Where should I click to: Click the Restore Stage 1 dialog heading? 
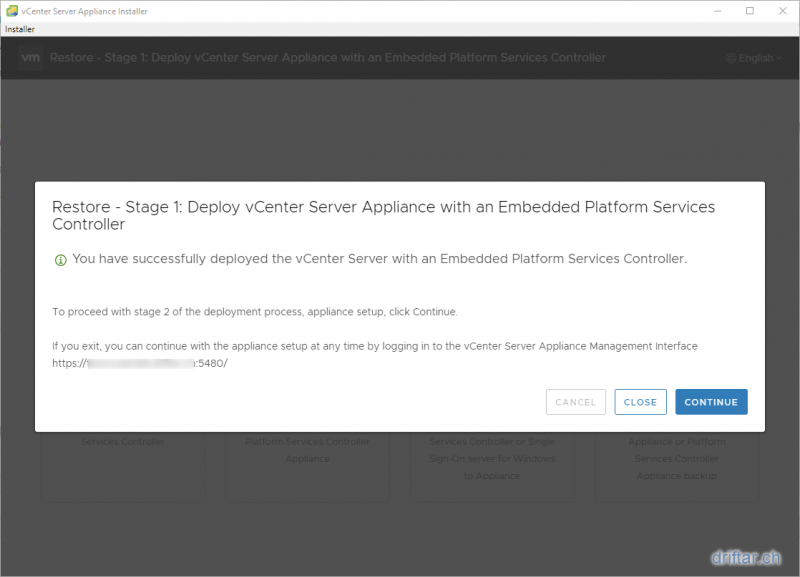(x=383, y=215)
